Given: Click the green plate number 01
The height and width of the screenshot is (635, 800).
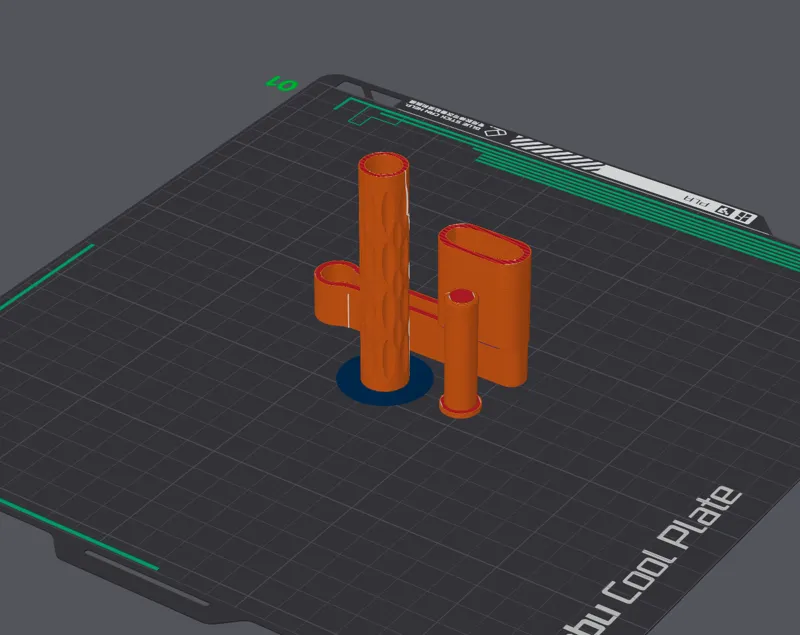Looking at the screenshot, I should pos(282,83).
